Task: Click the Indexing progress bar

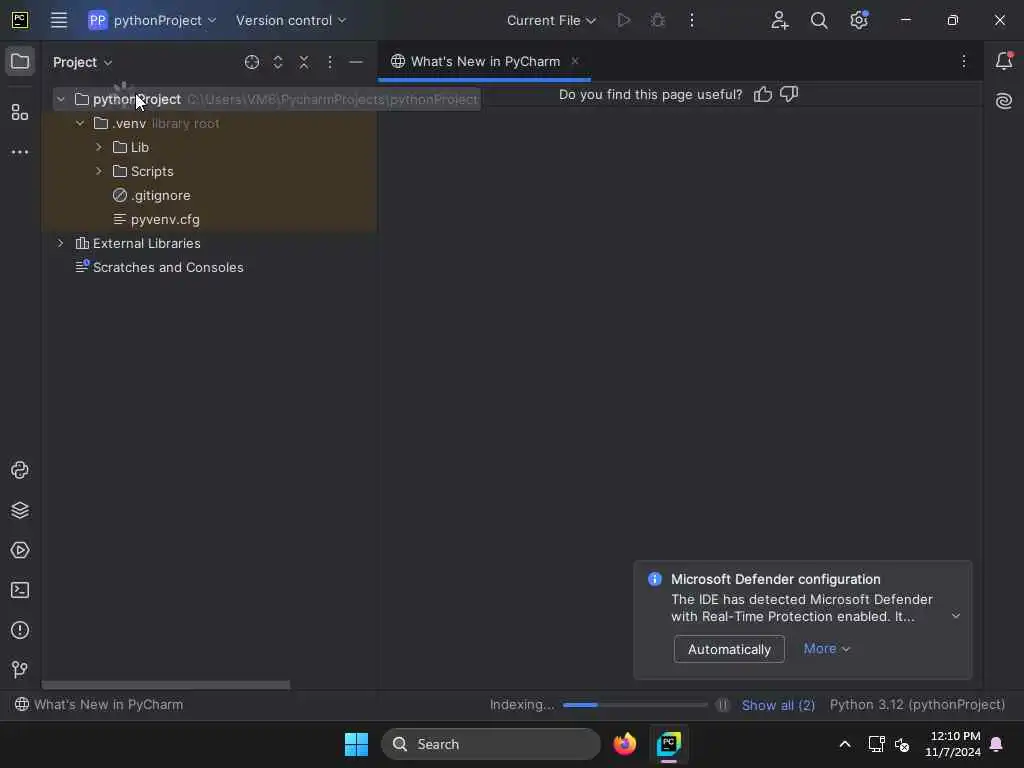Action: pos(635,705)
